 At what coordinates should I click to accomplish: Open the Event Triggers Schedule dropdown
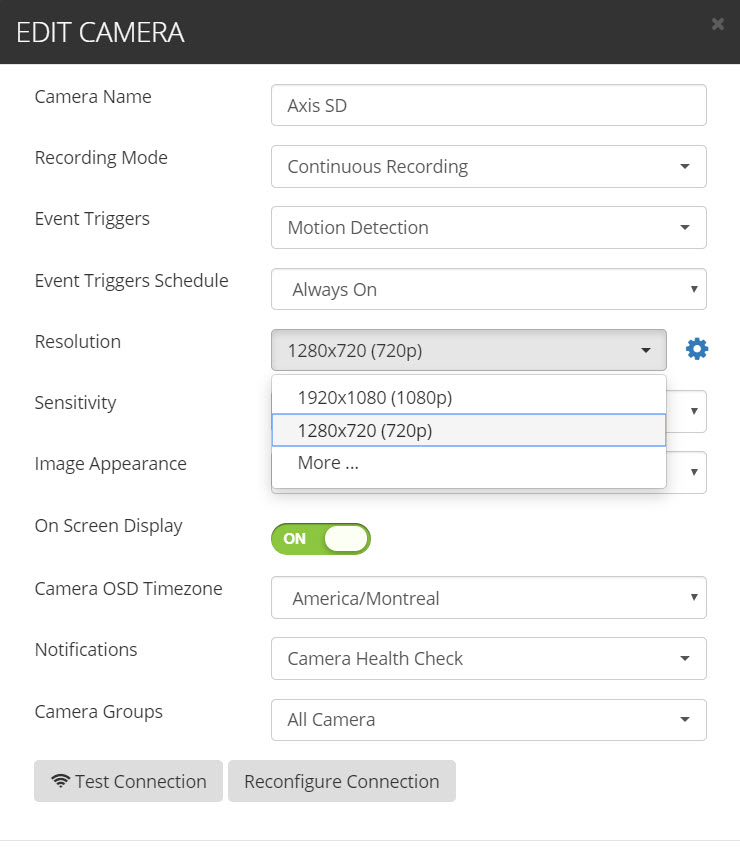pyautogui.click(x=488, y=290)
